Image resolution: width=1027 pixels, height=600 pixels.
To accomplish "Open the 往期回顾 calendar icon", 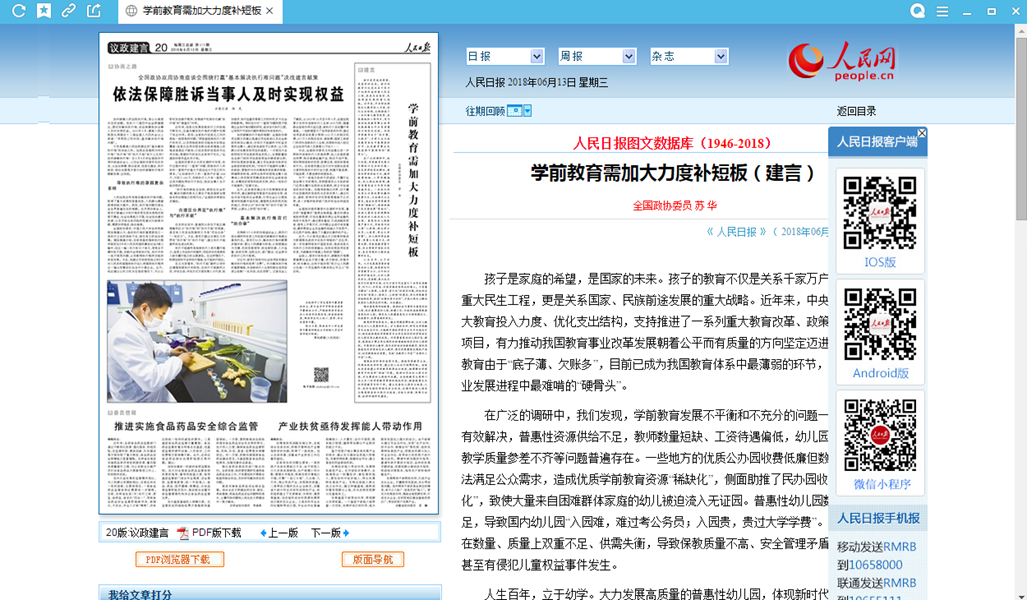I will 519,111.
